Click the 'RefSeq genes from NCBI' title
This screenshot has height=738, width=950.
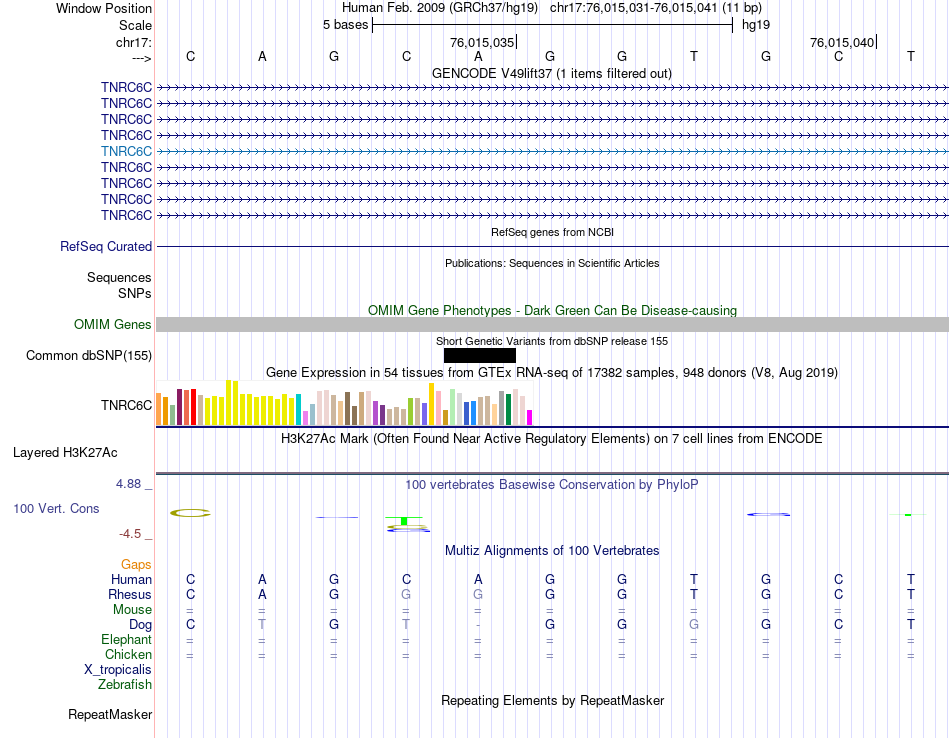pyautogui.click(x=552, y=233)
